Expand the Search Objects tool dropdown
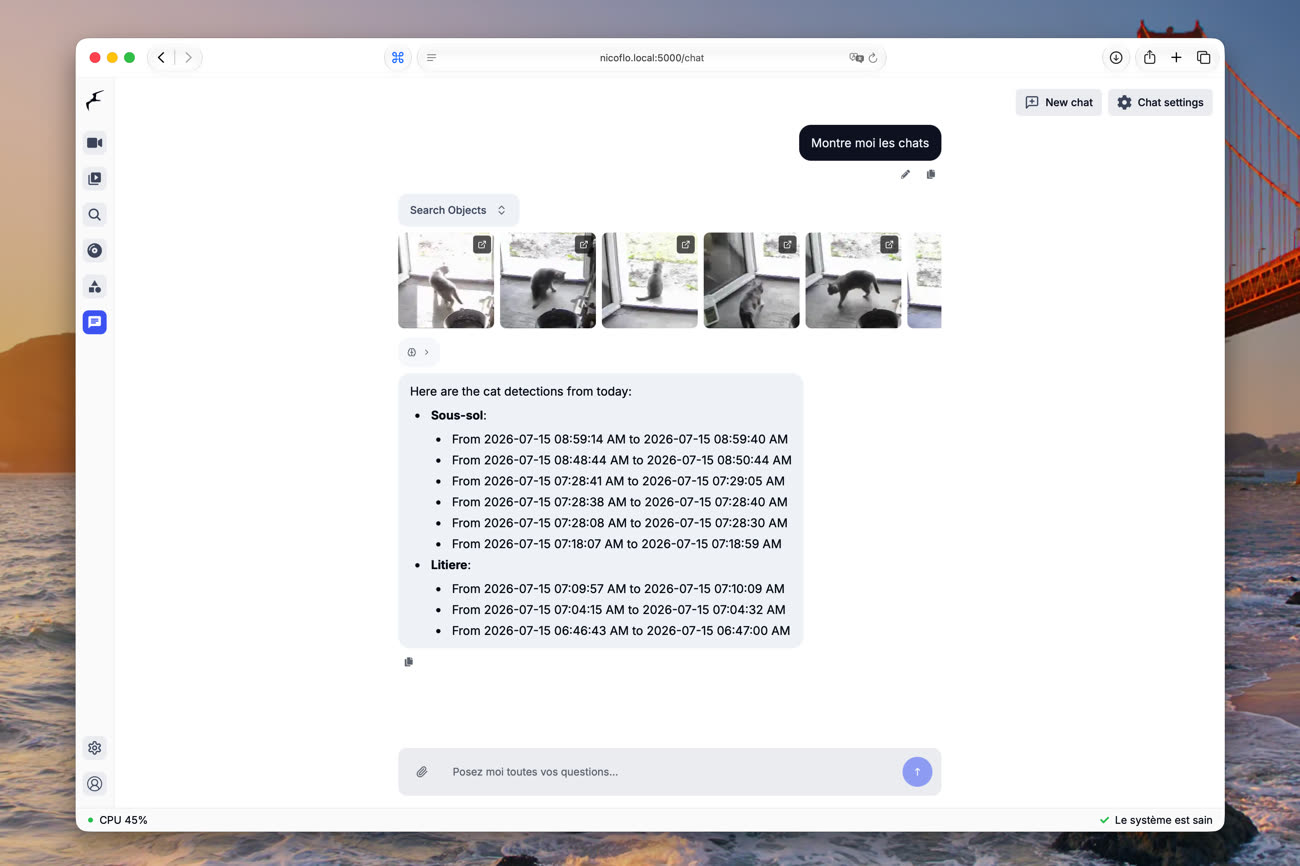The image size is (1300, 866). tap(458, 210)
